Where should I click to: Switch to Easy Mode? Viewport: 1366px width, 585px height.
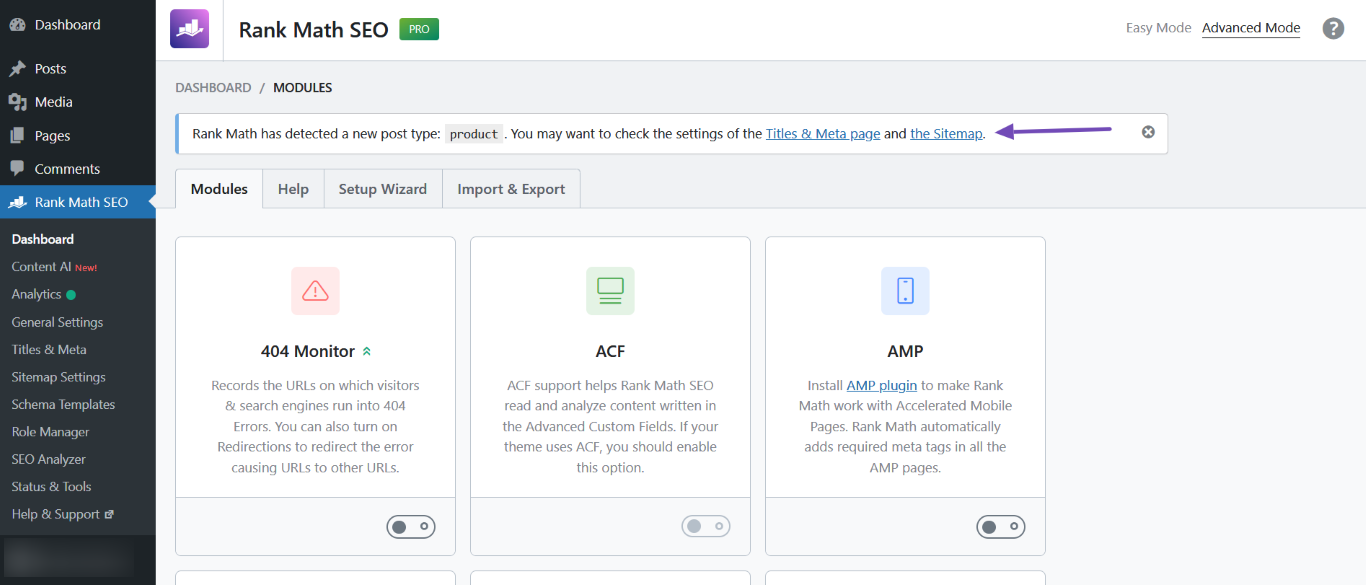[x=1158, y=28]
